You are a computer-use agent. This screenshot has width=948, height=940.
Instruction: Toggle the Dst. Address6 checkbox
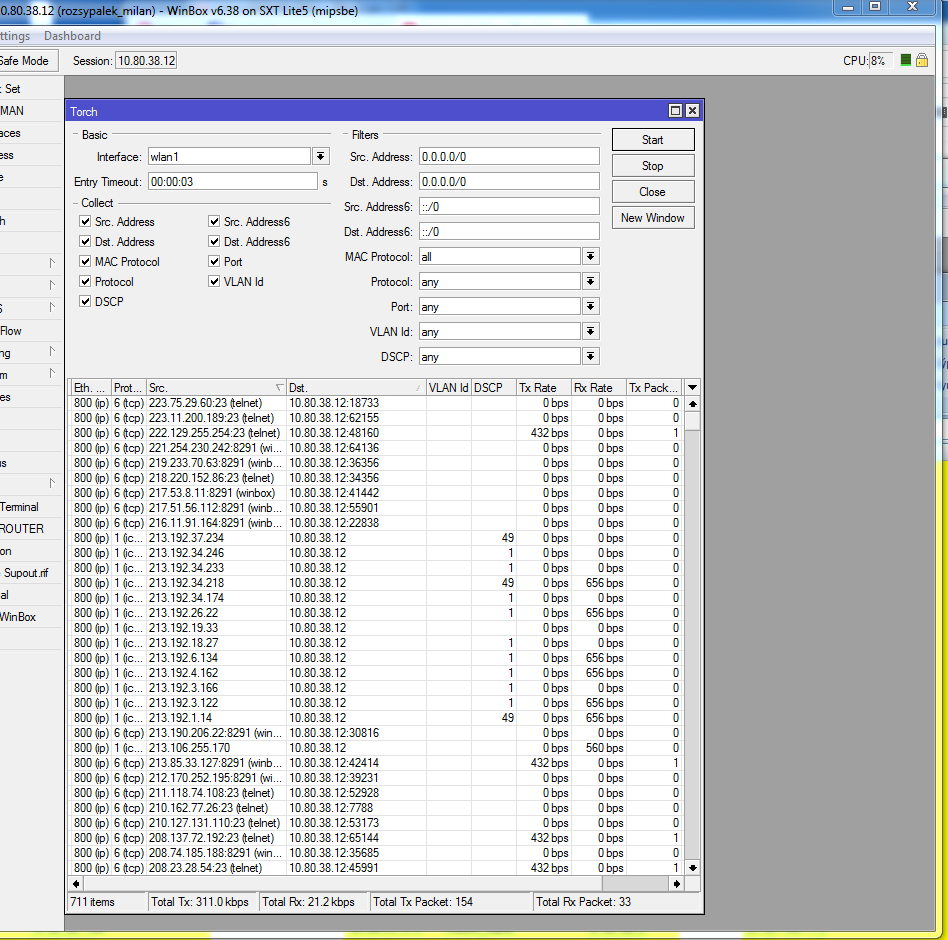214,242
